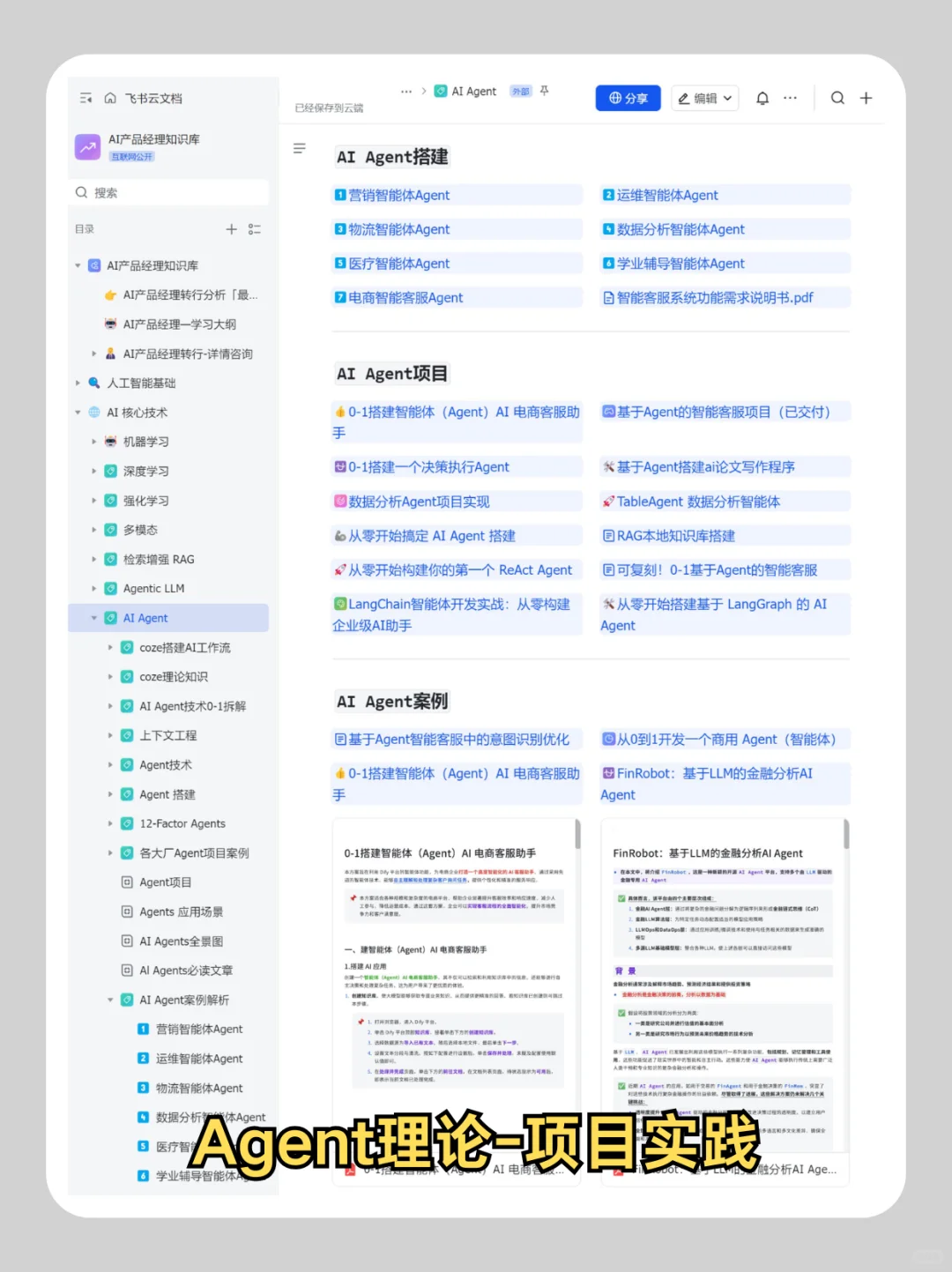The height and width of the screenshot is (1272, 952).
Task: Open directory display settings icon next to plus
Action: click(254, 229)
